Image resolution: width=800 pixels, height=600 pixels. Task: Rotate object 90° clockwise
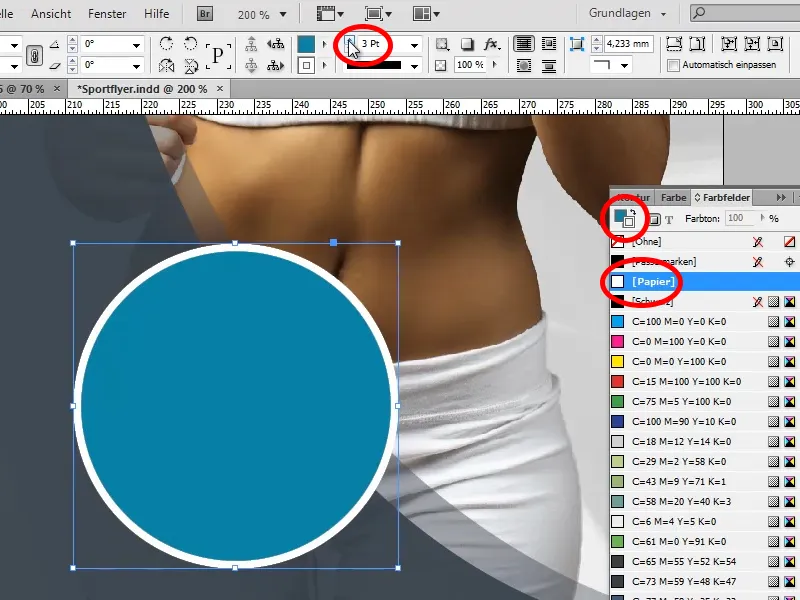tap(166, 44)
